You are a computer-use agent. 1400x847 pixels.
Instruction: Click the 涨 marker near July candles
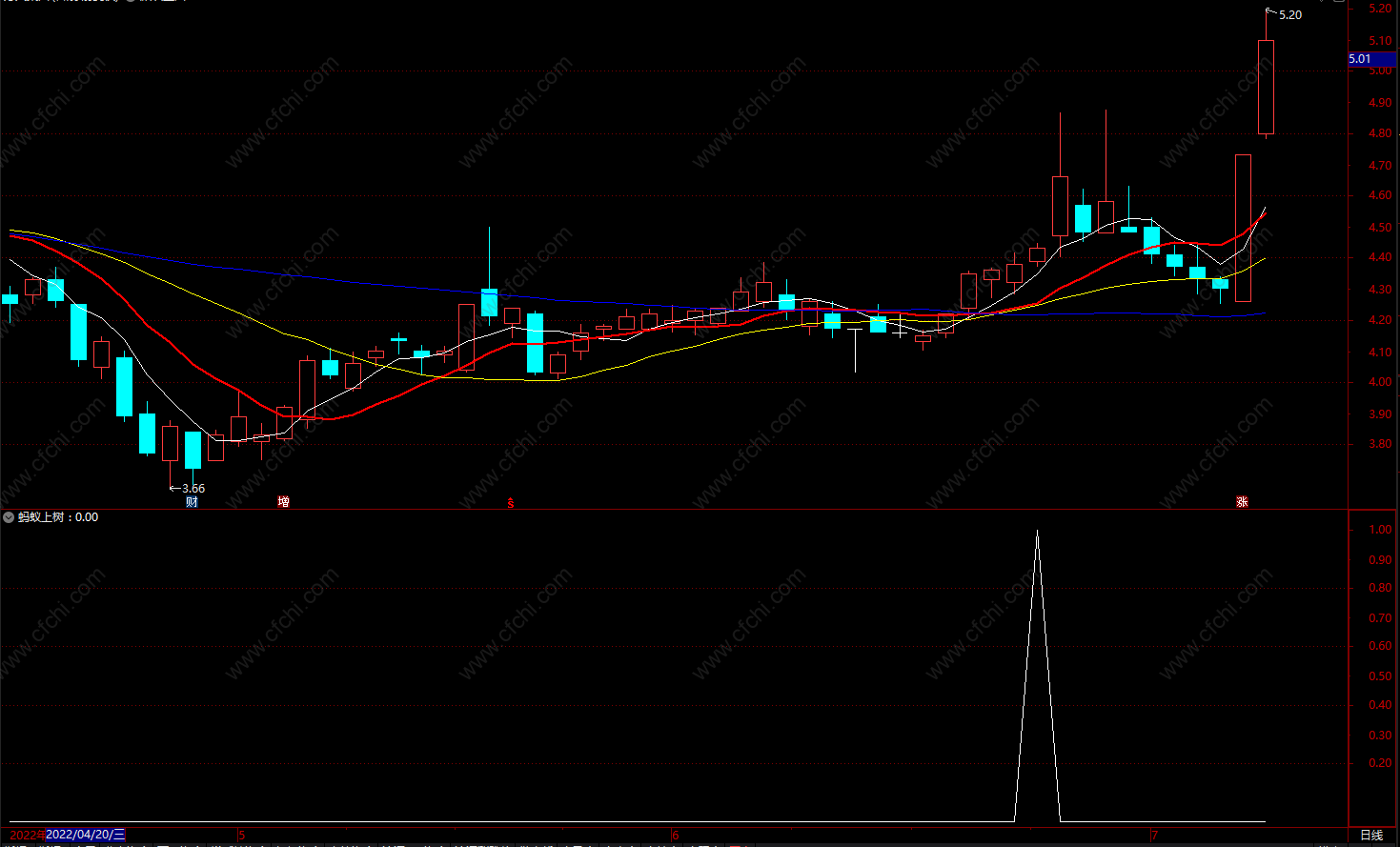1242,502
